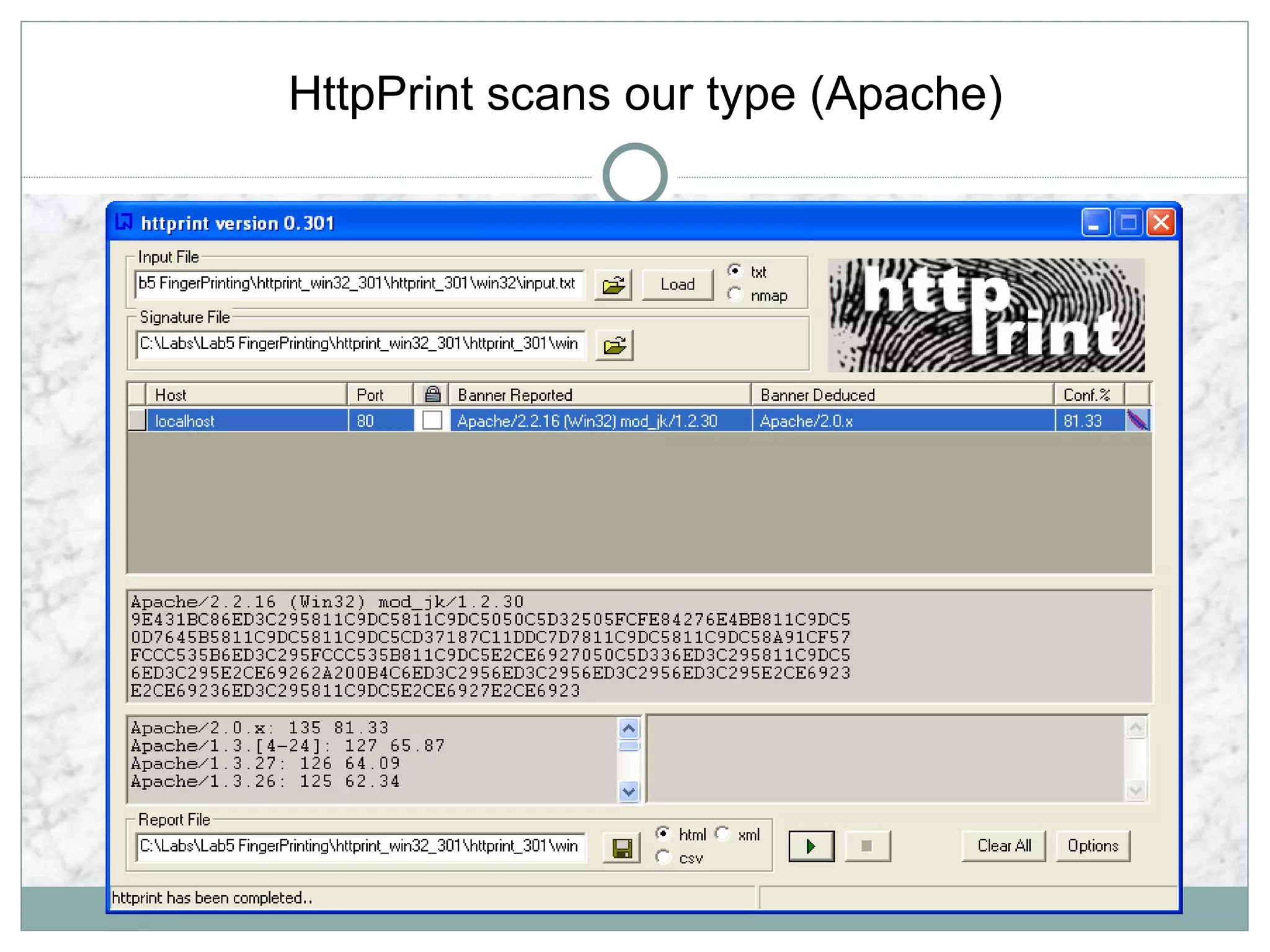1270x952 pixels.
Task: Click Apache/2.2.16 (Win32) mod_jk/1.2.30 table cell
Action: (600, 420)
